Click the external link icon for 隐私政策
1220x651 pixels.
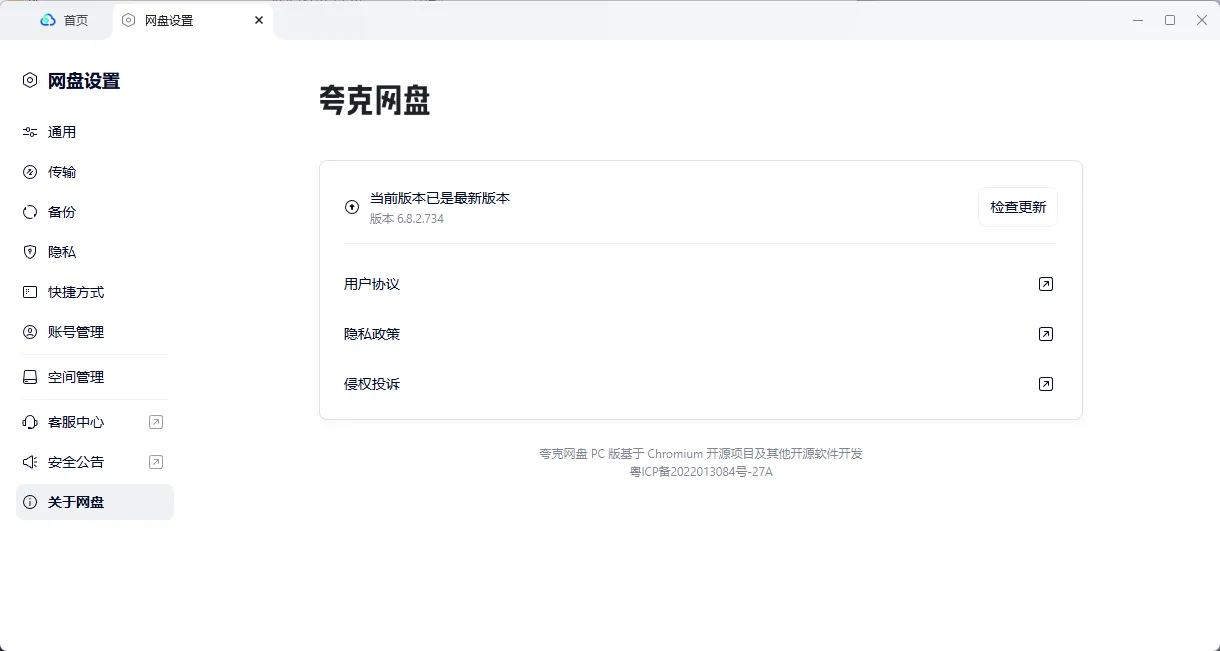(x=1046, y=334)
